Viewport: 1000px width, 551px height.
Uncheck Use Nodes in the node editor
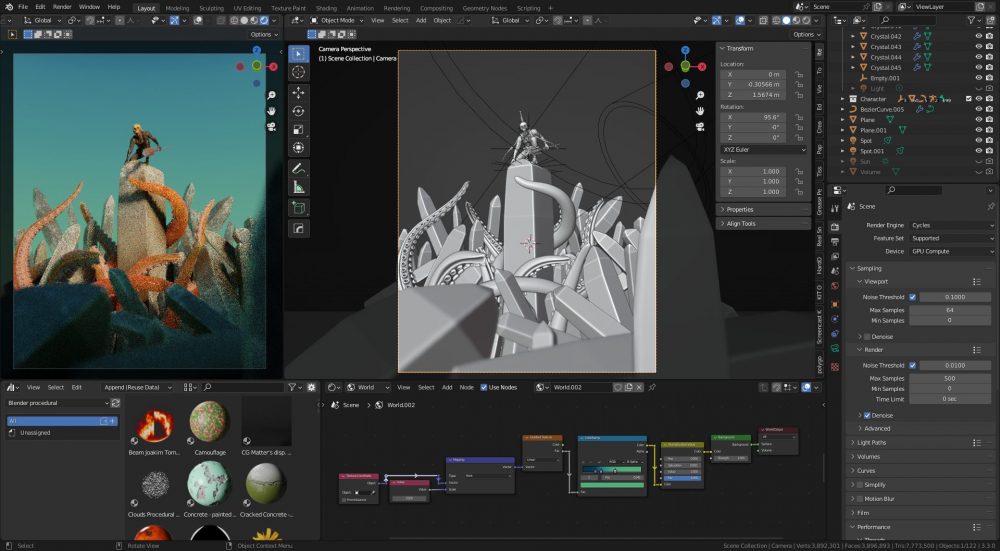click(483, 387)
